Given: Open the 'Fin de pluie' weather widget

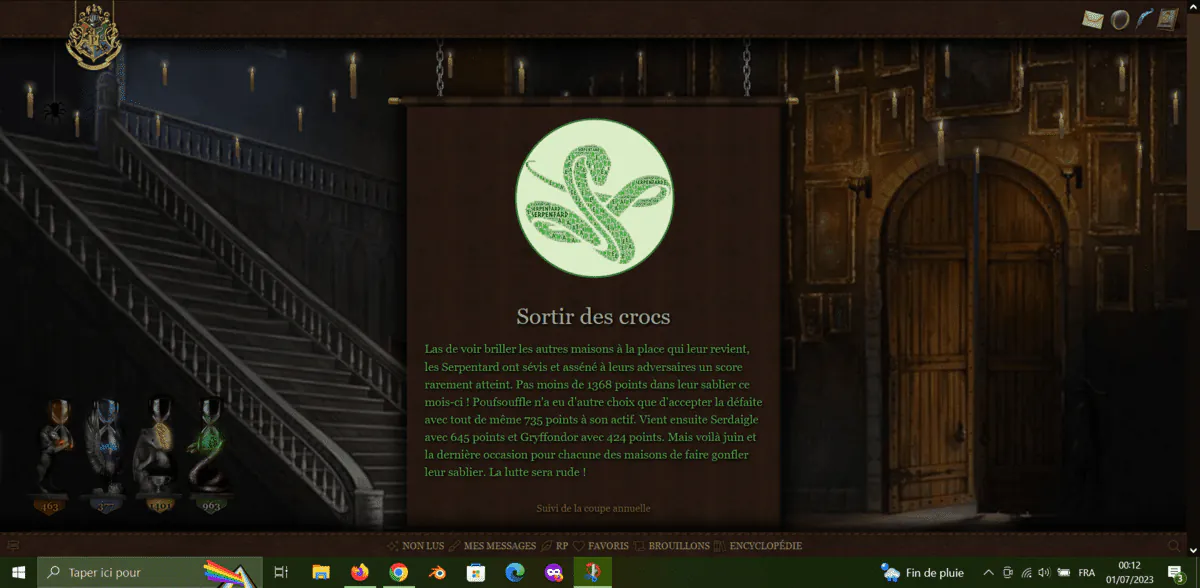Looking at the screenshot, I should [922, 572].
